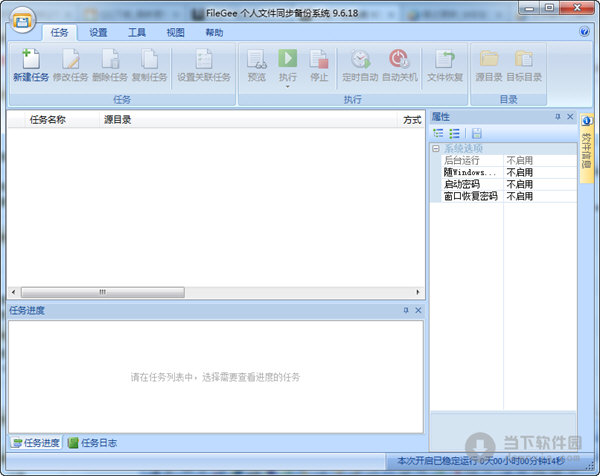This screenshot has width=600, height=476.
Task: Open the 目标目录 folder icon
Action: [x=524, y=59]
